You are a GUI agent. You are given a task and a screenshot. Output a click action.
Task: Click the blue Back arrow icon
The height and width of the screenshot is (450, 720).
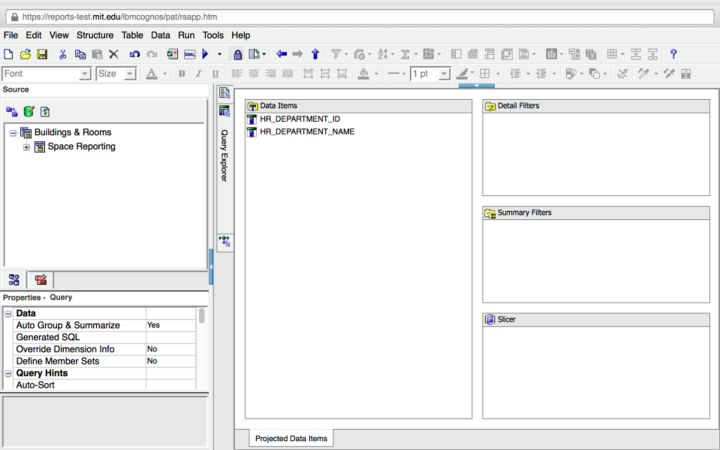281,54
